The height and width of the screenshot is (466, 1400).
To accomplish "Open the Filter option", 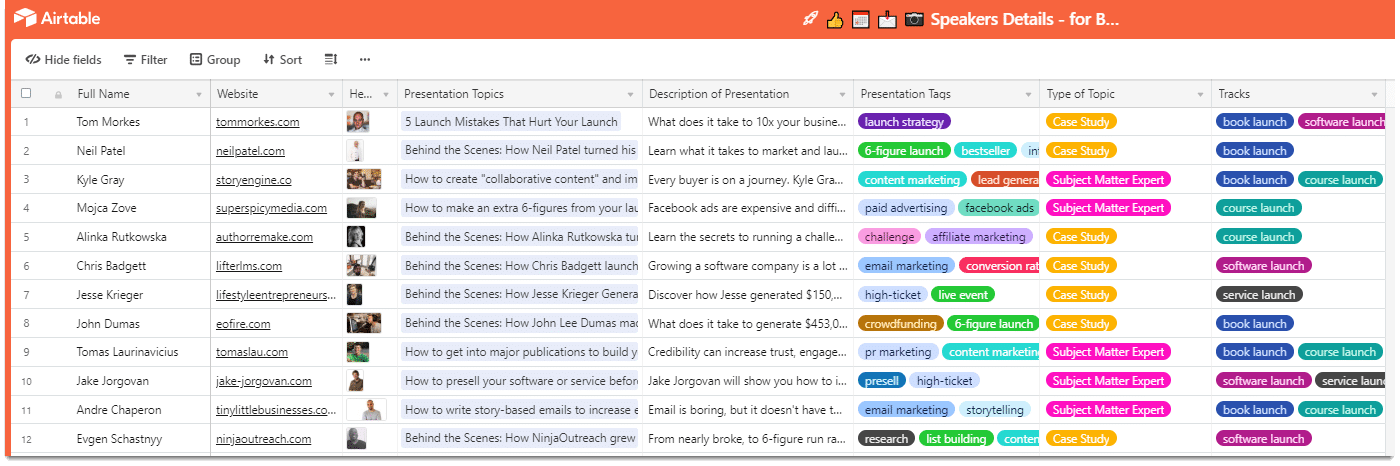I will click(146, 60).
